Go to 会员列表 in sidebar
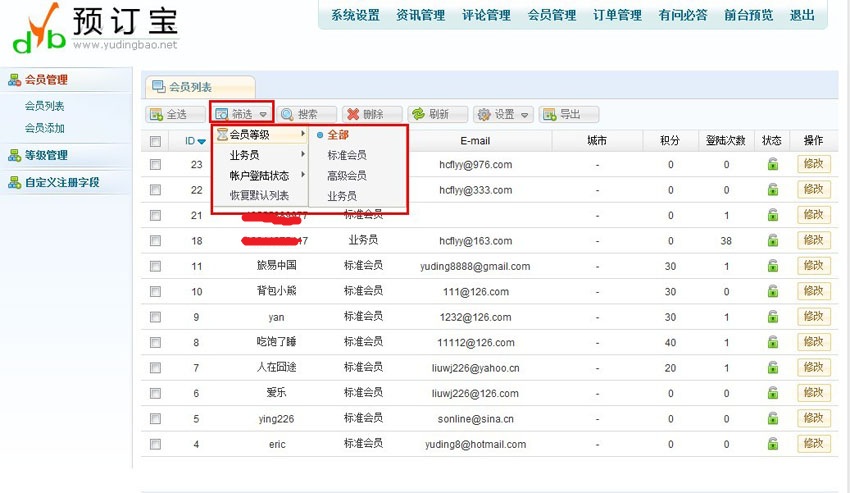 [44, 106]
